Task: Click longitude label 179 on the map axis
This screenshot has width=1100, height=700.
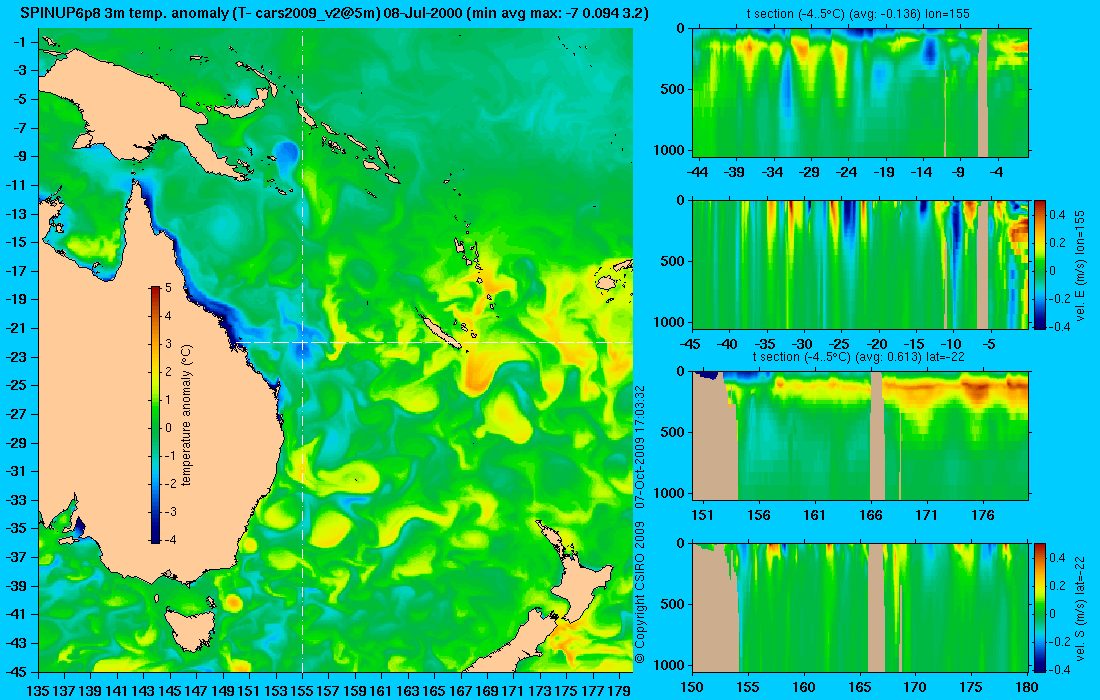Action: pos(619,691)
